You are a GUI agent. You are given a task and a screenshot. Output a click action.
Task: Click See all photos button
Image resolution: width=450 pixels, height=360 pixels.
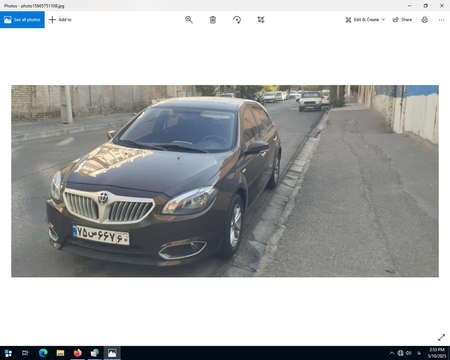click(x=22, y=20)
